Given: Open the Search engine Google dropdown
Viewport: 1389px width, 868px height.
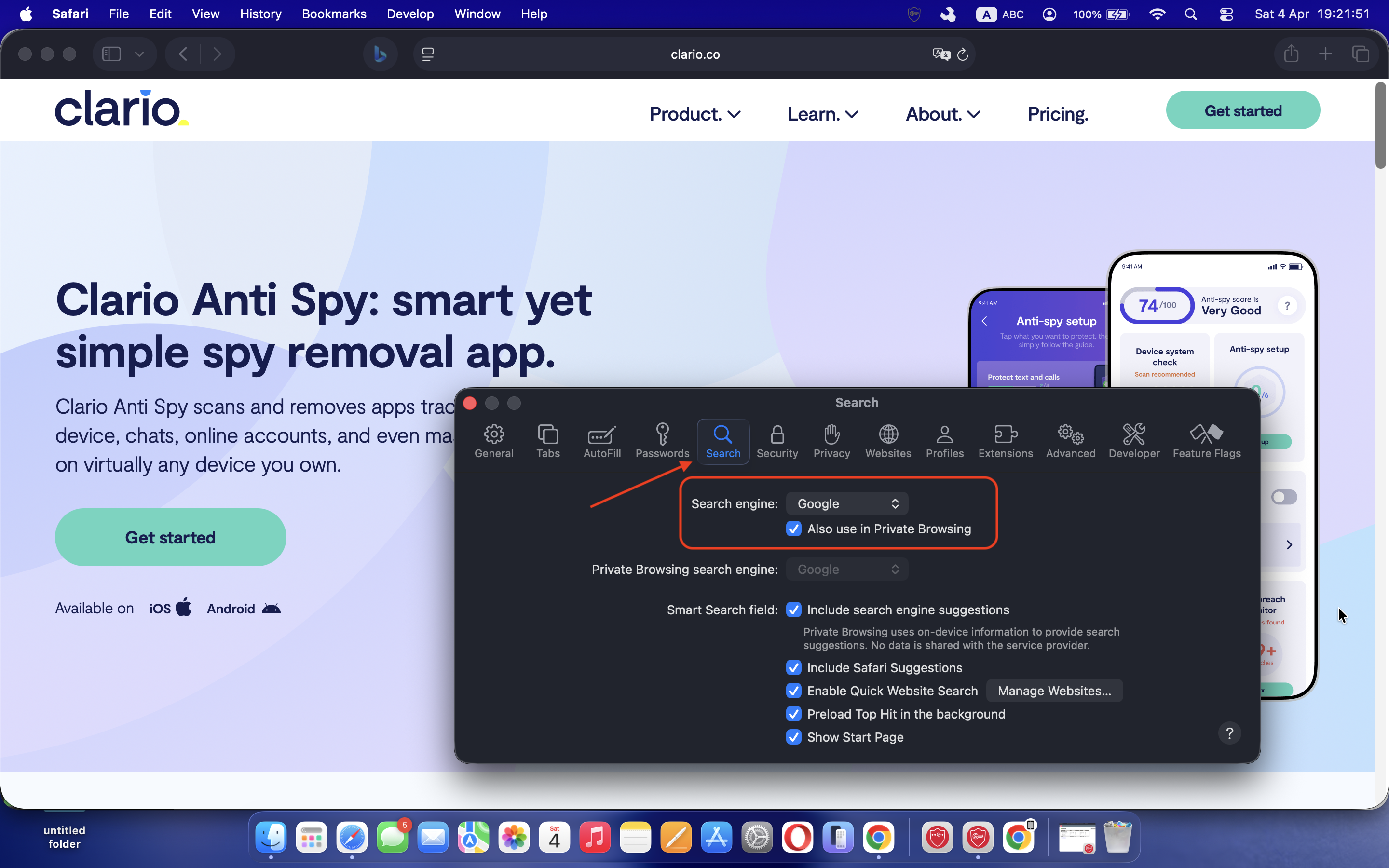Looking at the screenshot, I should point(847,503).
